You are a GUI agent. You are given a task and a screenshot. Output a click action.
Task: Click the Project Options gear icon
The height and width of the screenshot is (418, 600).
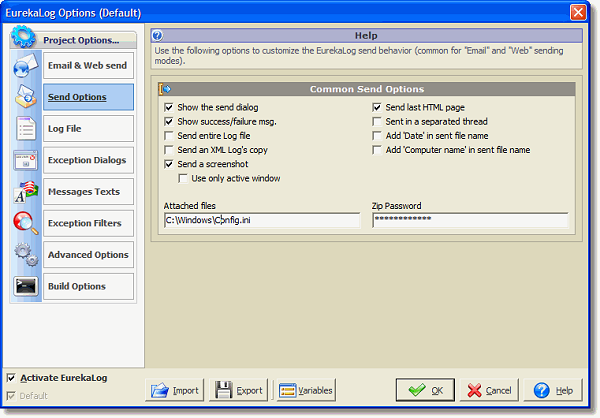(x=23, y=37)
